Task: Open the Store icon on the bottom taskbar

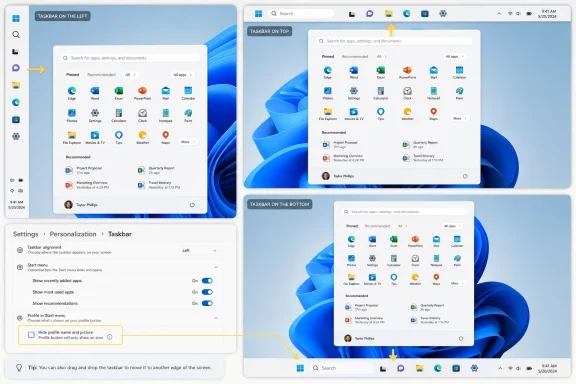Action: pos(456,368)
